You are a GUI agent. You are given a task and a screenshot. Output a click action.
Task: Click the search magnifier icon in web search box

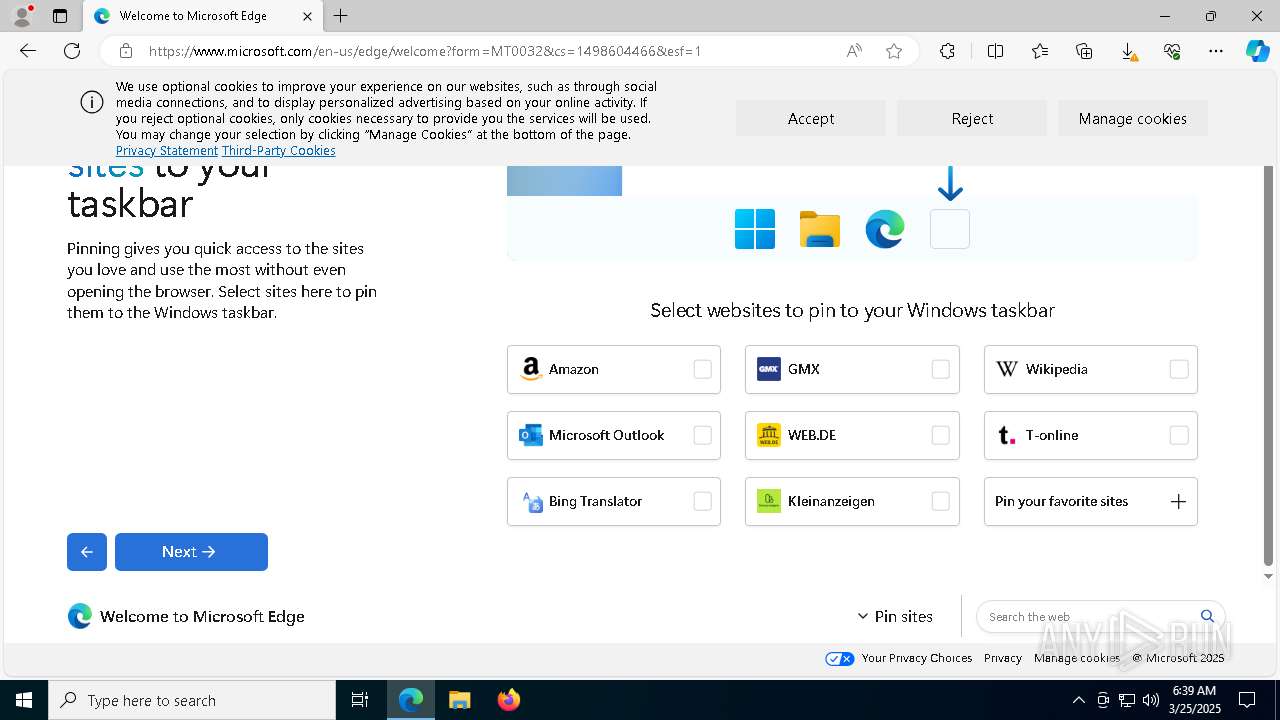(1207, 616)
